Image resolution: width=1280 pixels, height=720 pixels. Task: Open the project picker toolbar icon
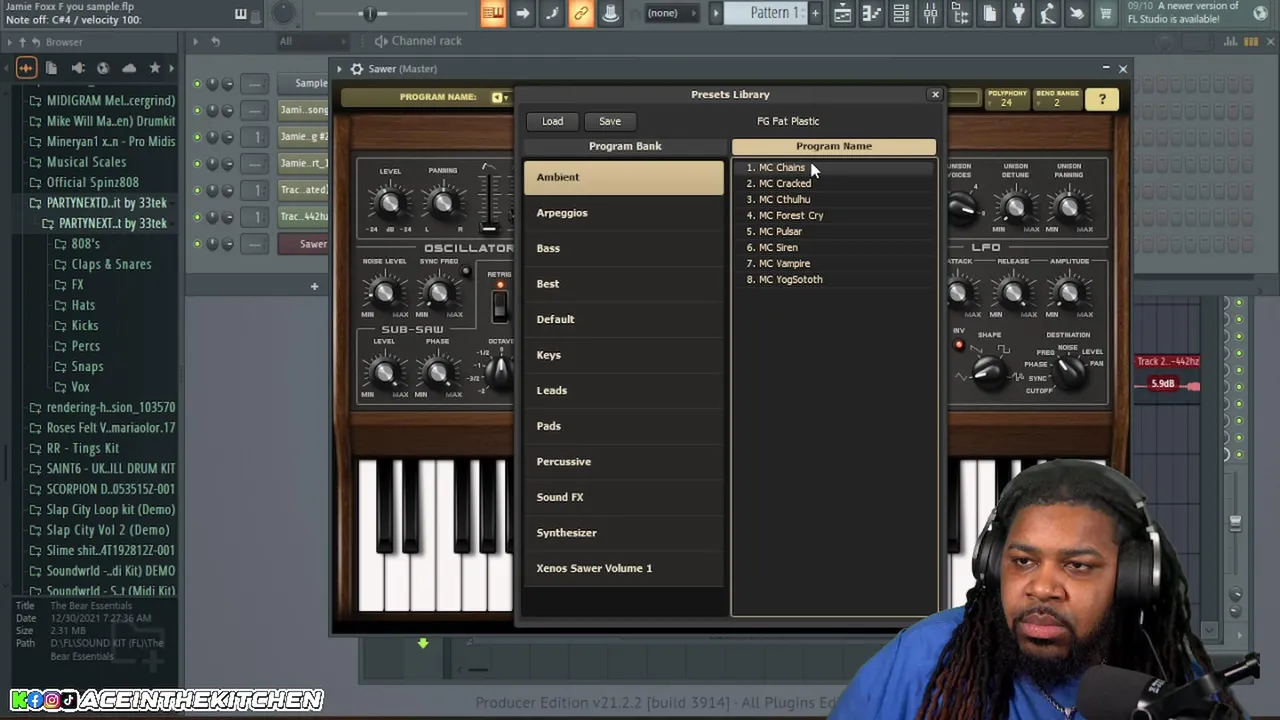pos(989,13)
